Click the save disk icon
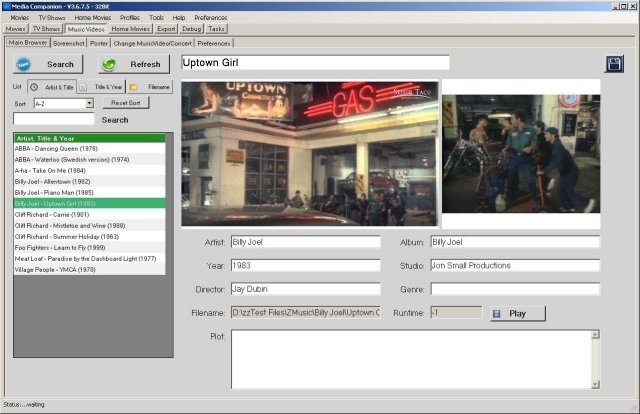 point(615,64)
